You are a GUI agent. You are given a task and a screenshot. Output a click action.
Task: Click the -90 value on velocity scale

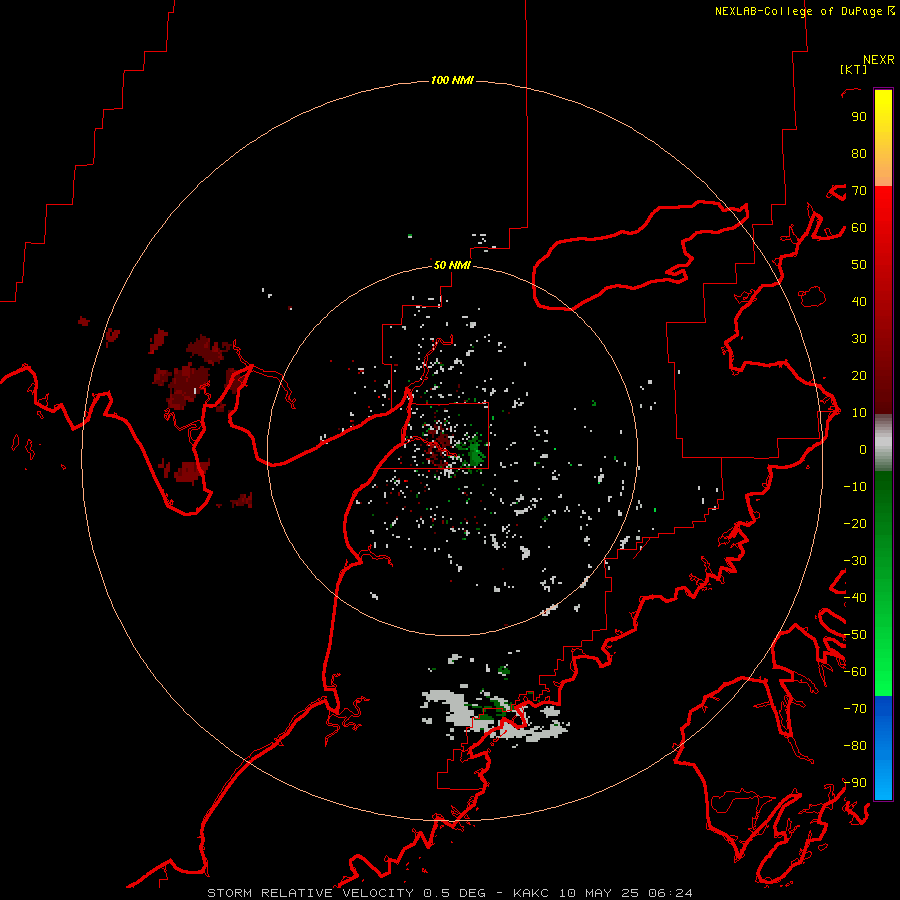855,783
